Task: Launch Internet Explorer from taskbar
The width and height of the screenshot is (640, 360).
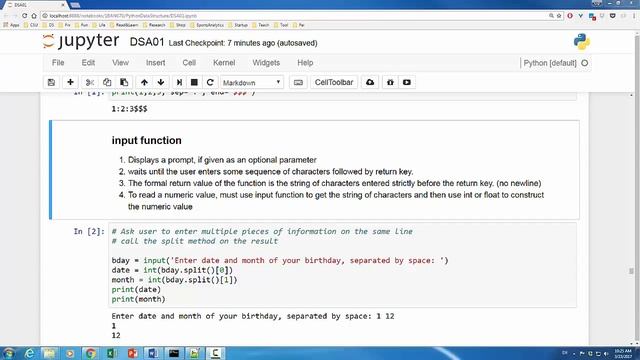Action: pyautogui.click(x=29, y=353)
